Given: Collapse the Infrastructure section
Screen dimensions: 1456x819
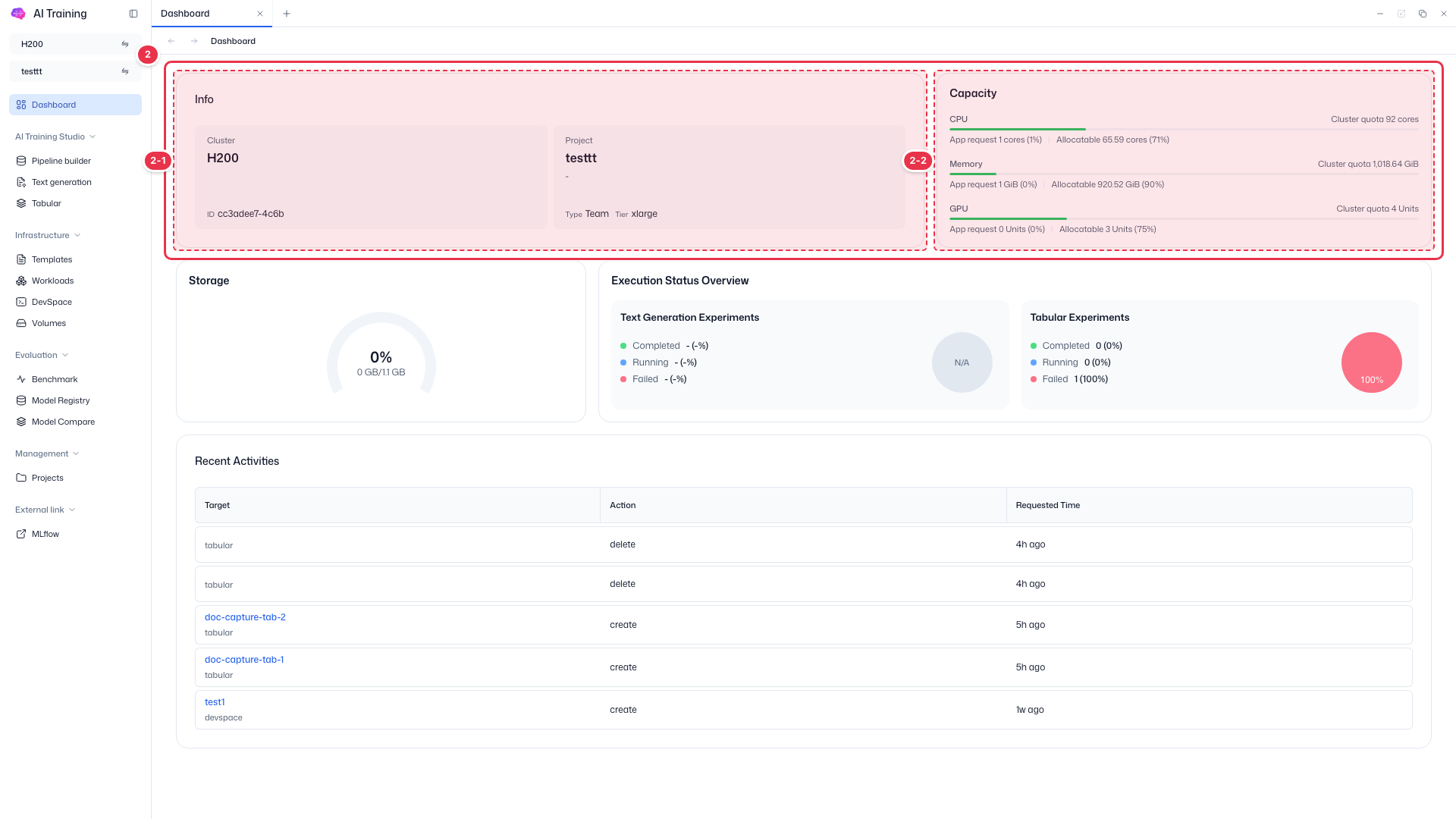Looking at the screenshot, I should (x=48, y=235).
